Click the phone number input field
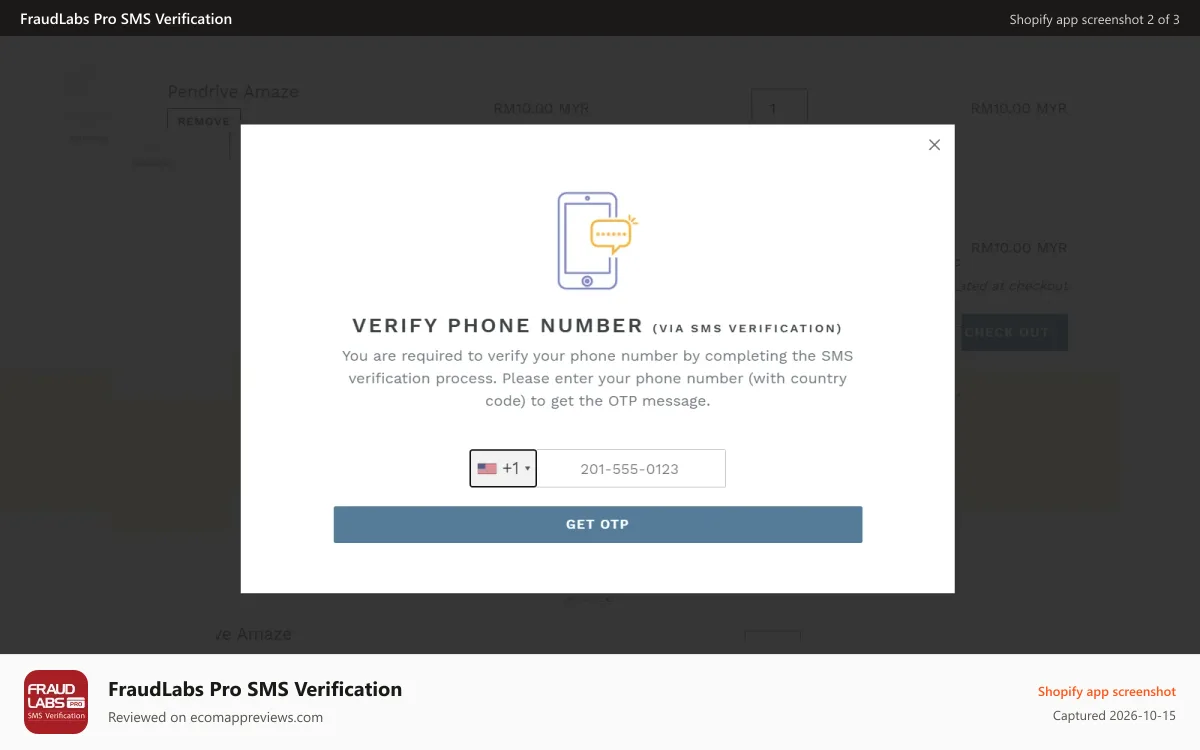The width and height of the screenshot is (1200, 750). [x=632, y=468]
